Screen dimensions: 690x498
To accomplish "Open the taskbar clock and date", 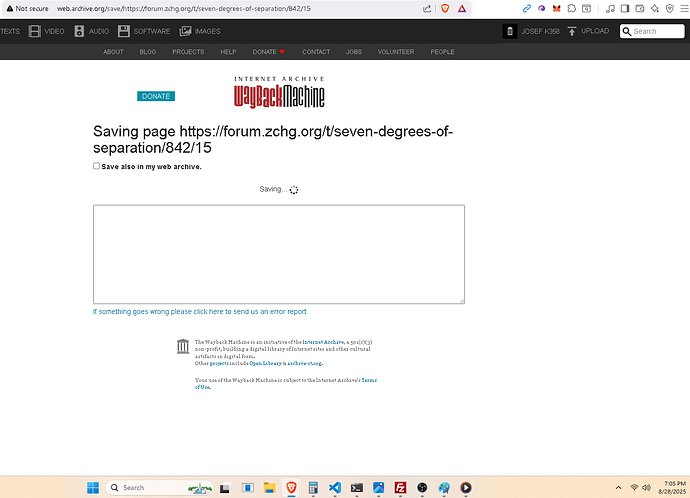I will point(672,487).
